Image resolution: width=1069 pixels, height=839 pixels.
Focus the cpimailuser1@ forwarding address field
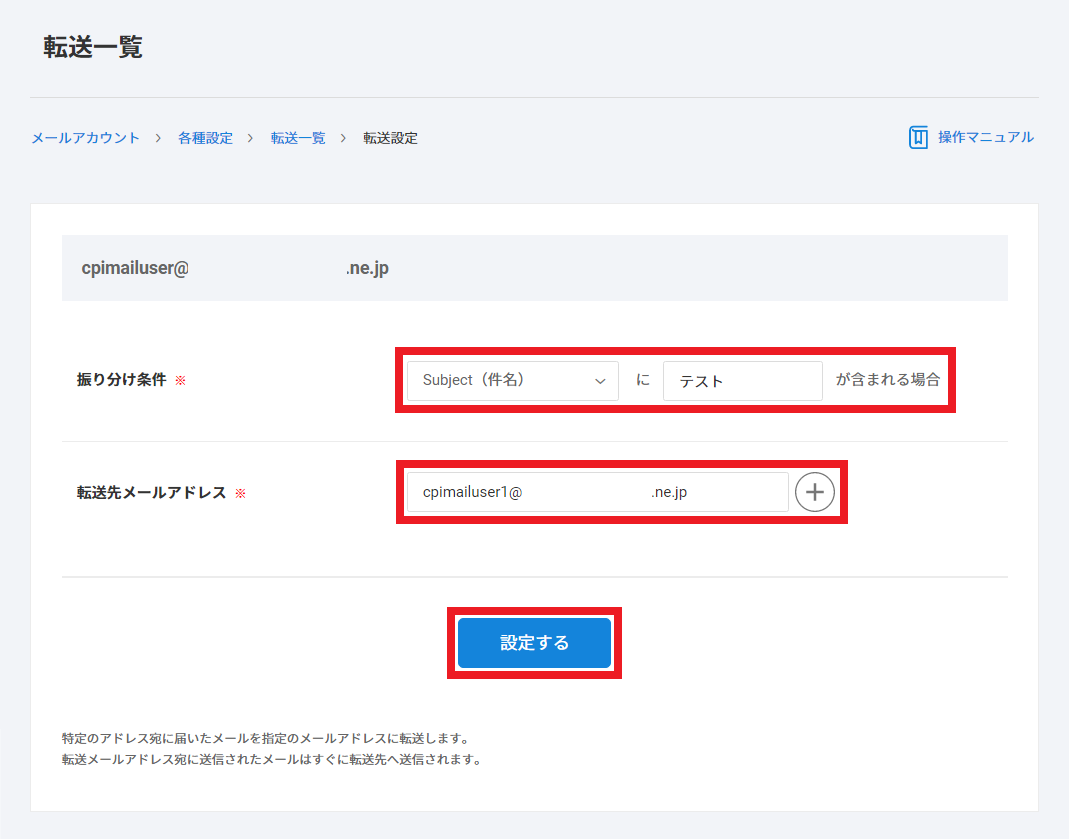coord(597,492)
